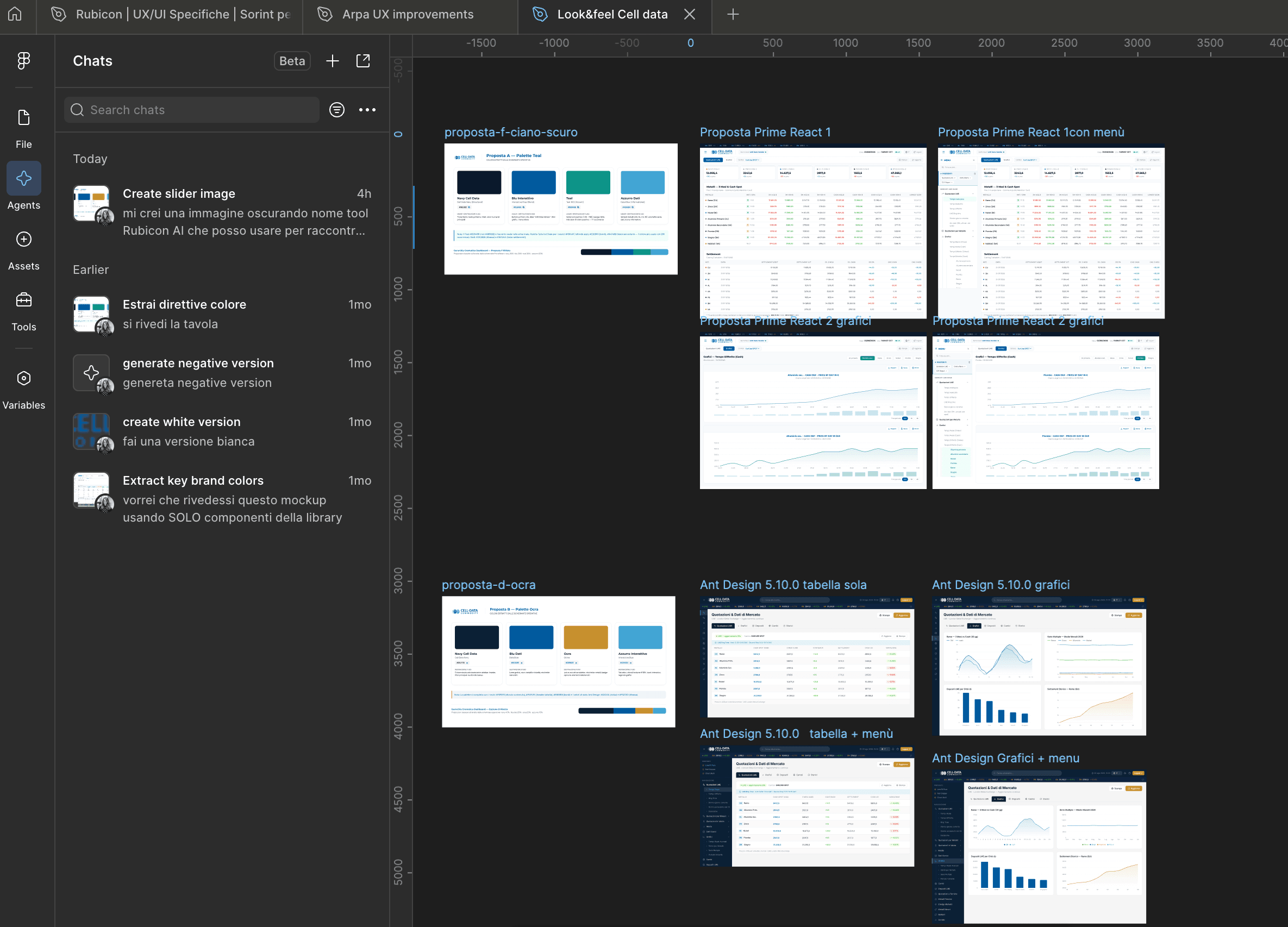Focus the Search chats field
The width and height of the screenshot is (1288, 927).
click(191, 110)
